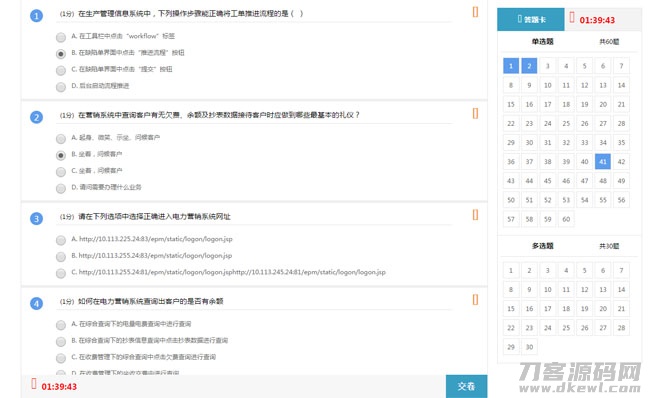This screenshot has width=650, height=398.
Task: Jump to multi-choice question 7 under 多选题
Action: point(621,270)
